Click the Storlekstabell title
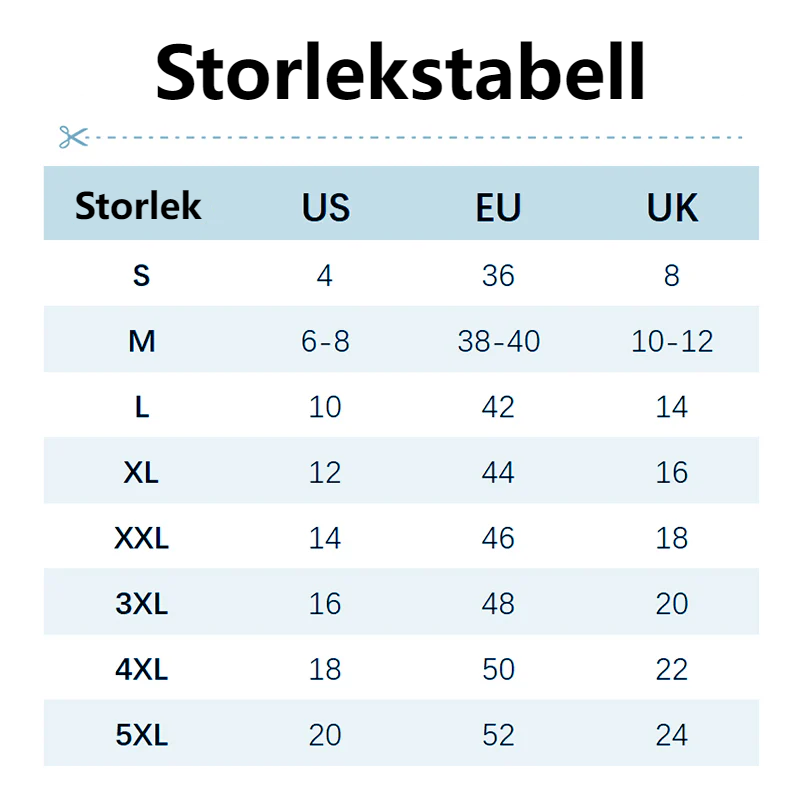This screenshot has height=800, width=800. (401, 72)
